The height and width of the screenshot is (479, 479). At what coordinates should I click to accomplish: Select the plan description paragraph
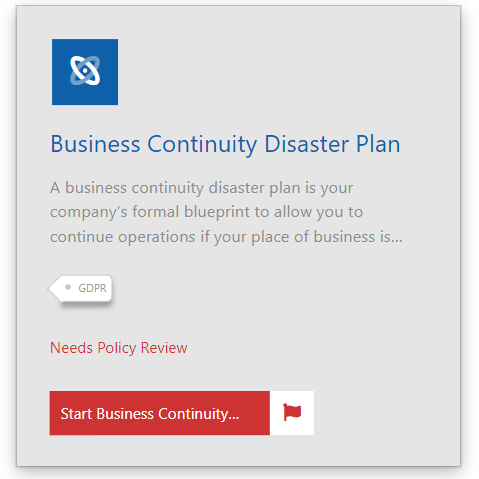(x=226, y=212)
